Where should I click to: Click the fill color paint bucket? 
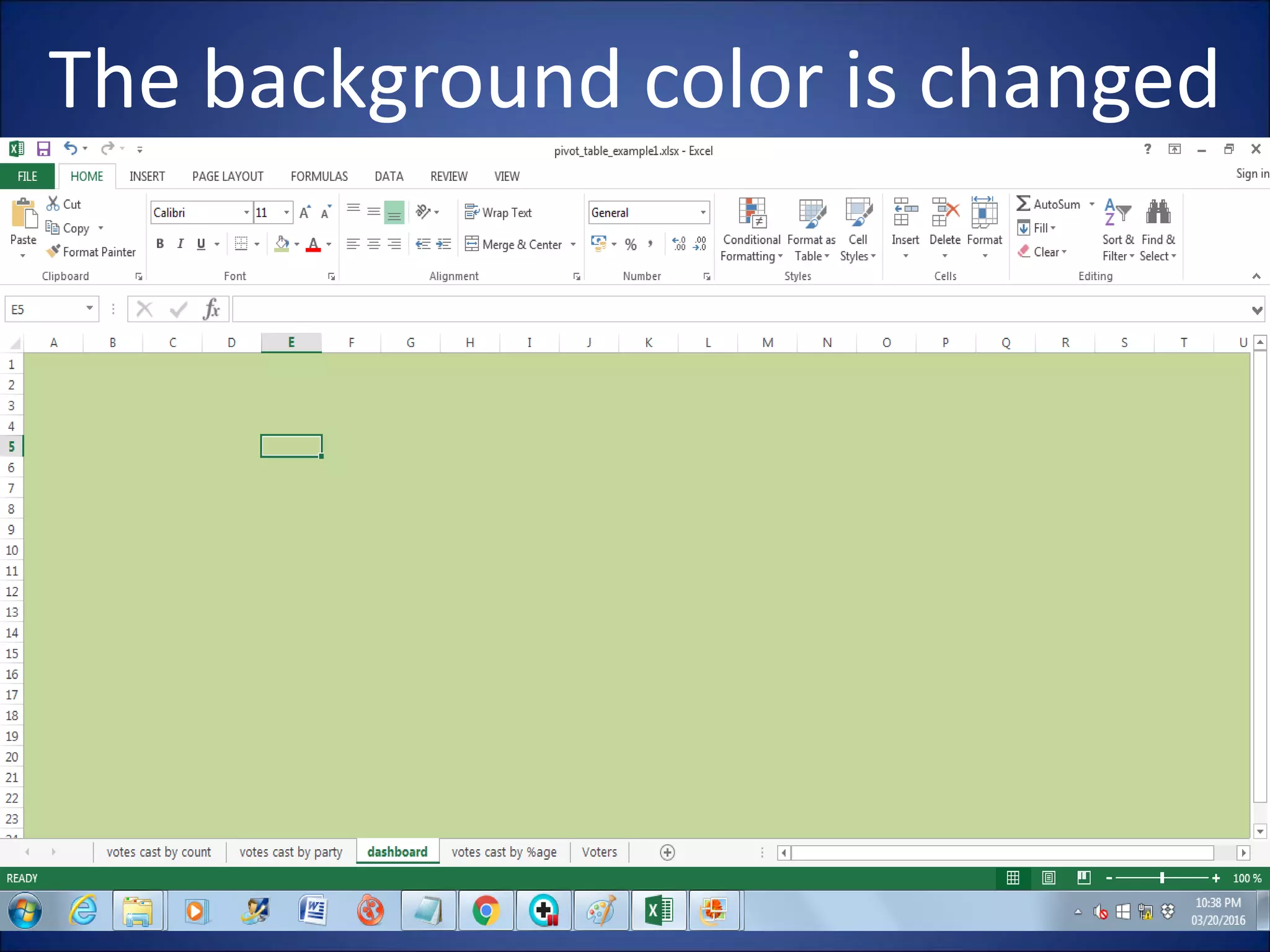point(282,244)
